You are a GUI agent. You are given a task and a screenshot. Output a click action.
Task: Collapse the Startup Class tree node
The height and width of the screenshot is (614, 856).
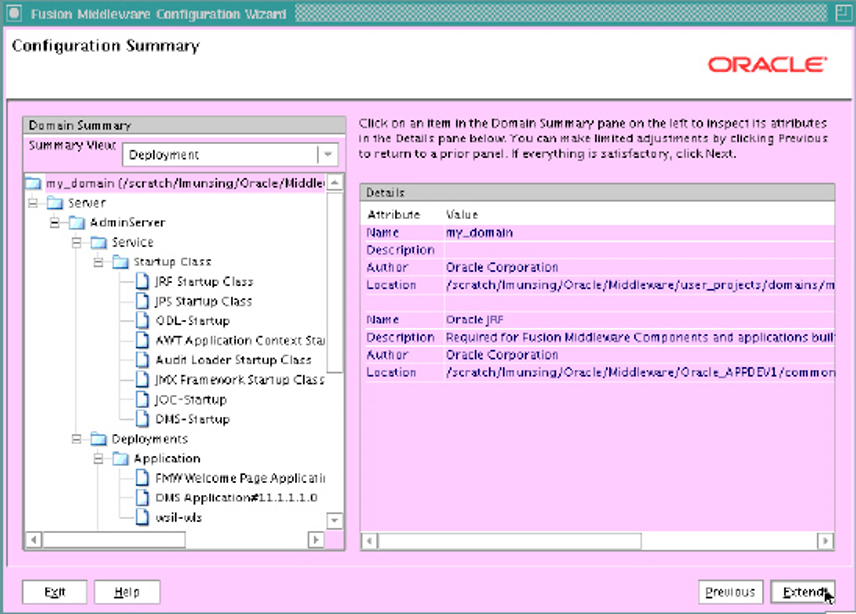[x=98, y=262]
